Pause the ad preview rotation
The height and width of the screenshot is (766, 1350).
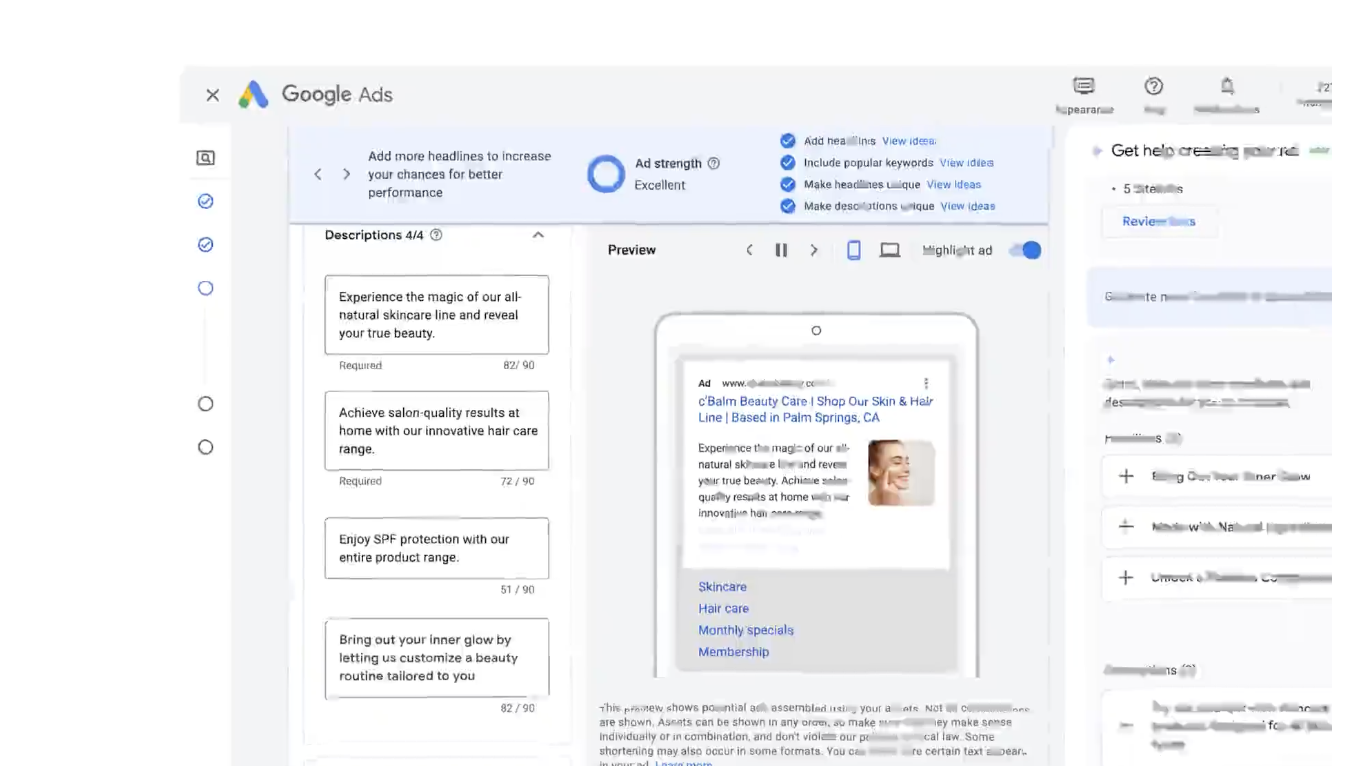click(781, 250)
